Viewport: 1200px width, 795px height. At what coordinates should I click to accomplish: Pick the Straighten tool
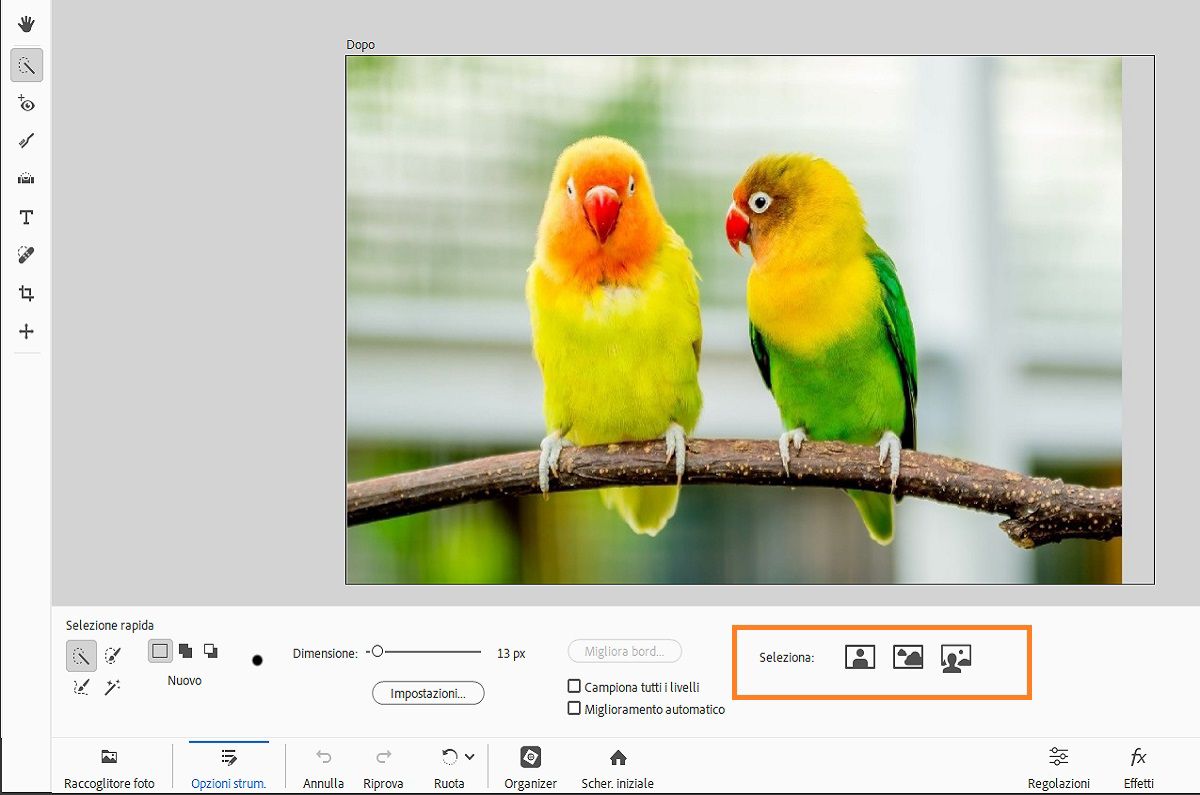click(x=26, y=179)
